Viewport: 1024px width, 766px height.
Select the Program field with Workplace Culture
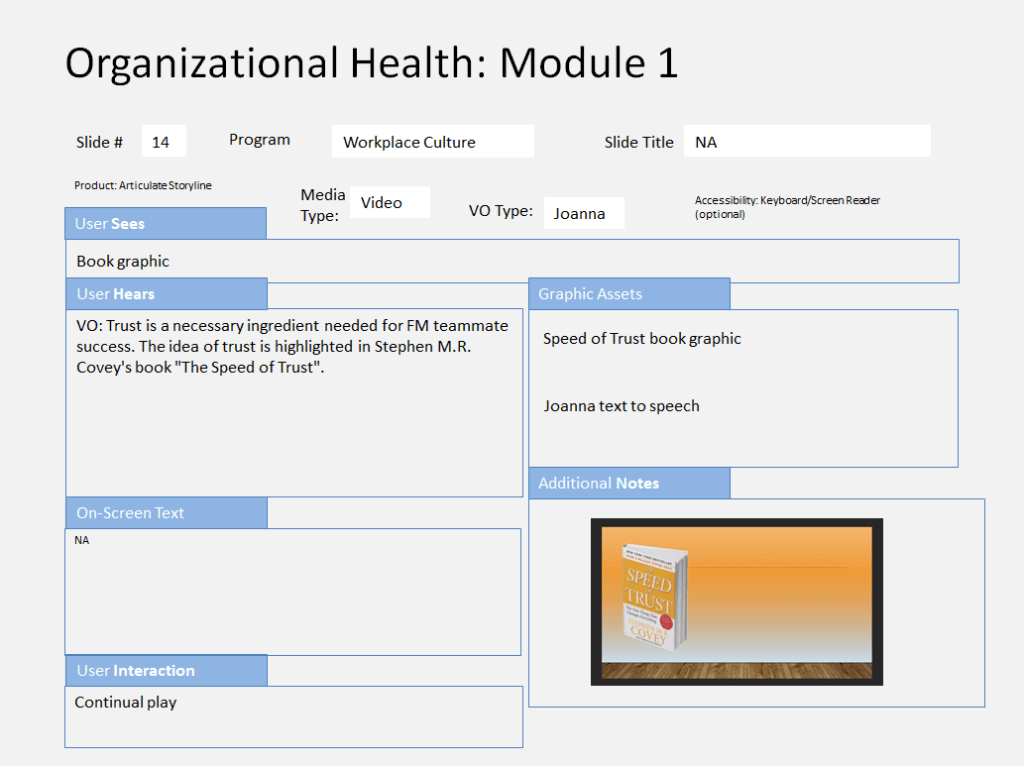coord(432,142)
